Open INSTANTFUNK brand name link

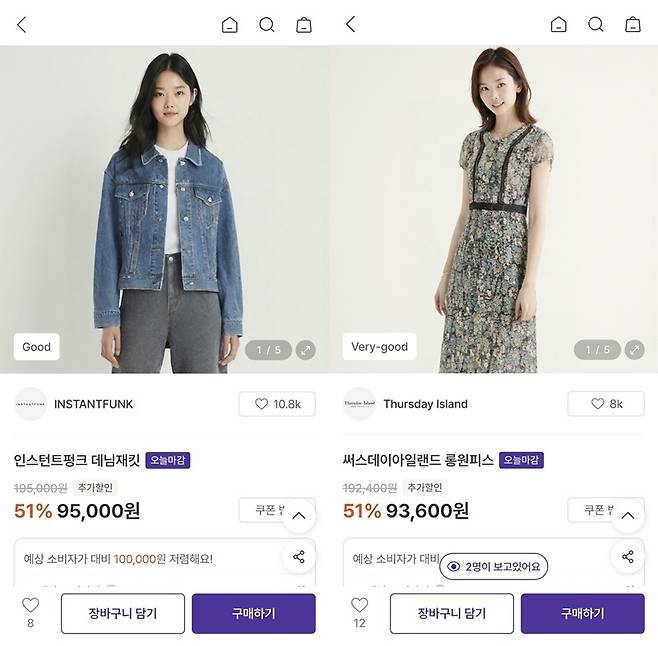tap(93, 404)
